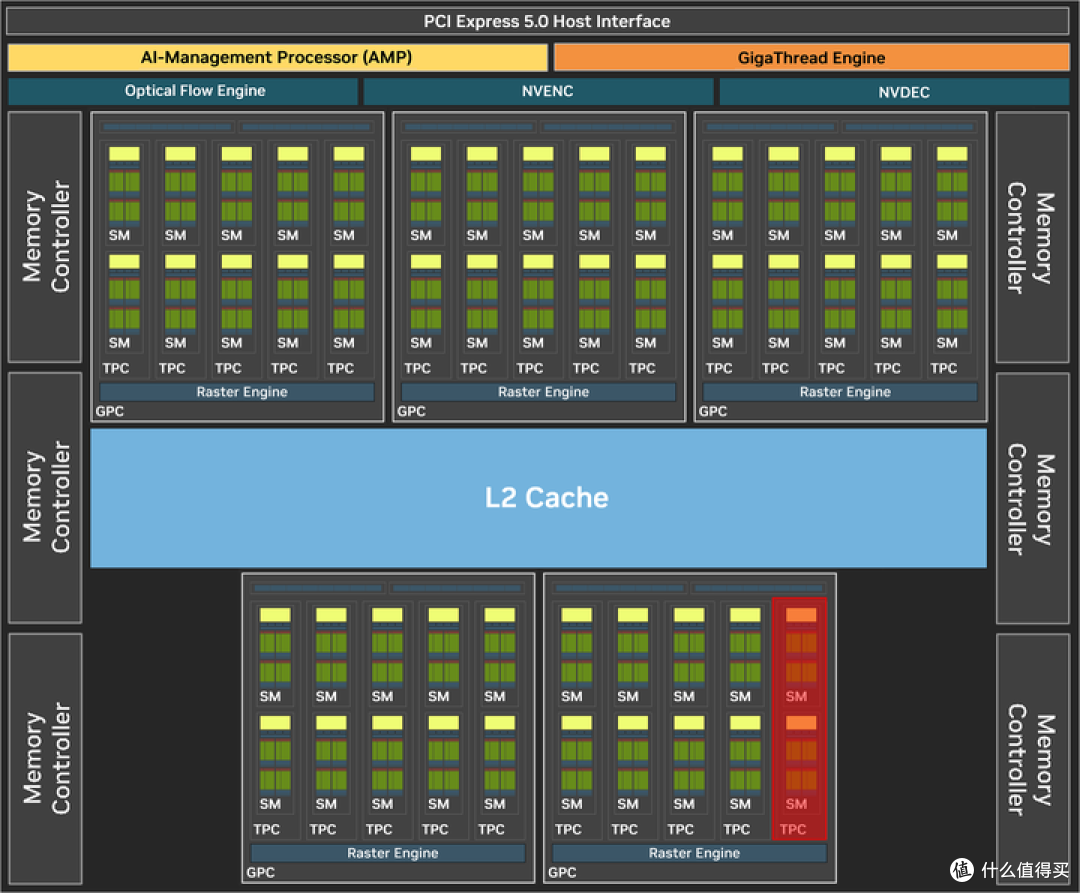
Task: Click the GigaThread Engine block
Action: click(x=811, y=58)
